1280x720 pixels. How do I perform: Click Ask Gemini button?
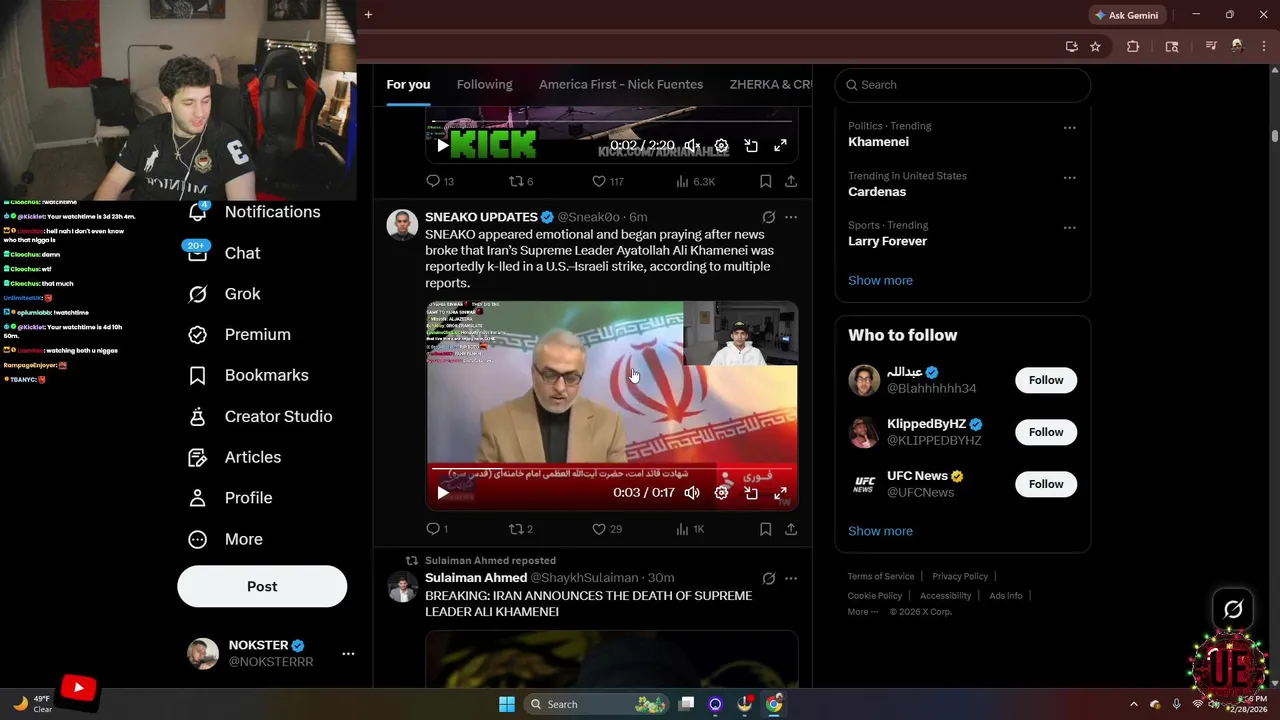point(1126,15)
